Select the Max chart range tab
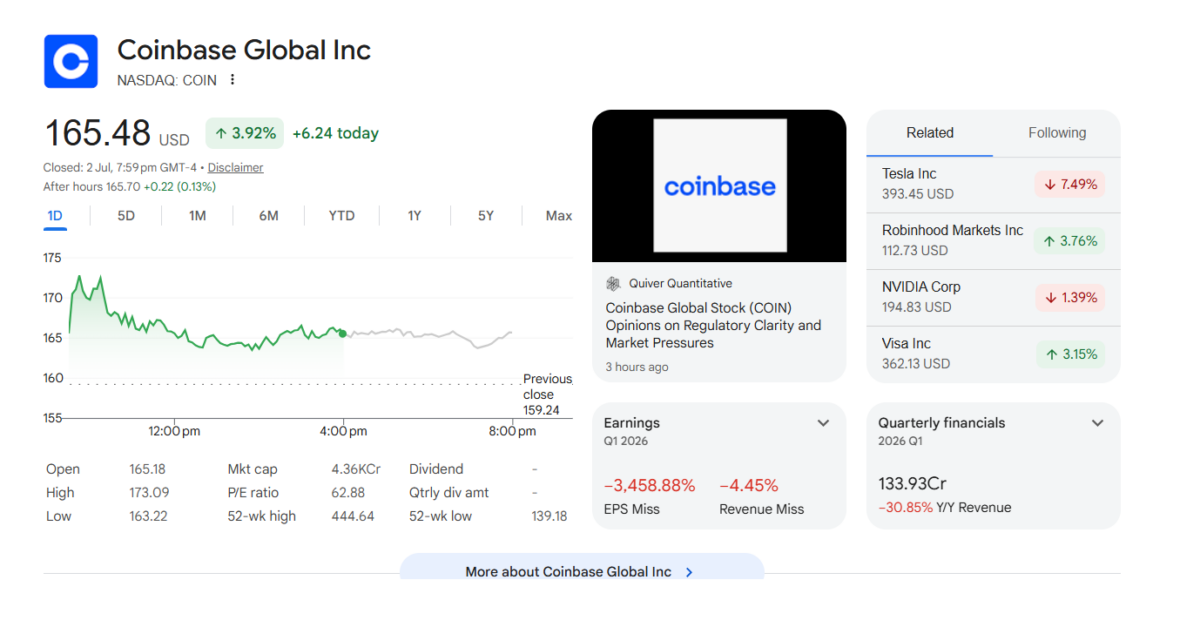Image resolution: width=1200 pixels, height=627 pixels. 559,216
